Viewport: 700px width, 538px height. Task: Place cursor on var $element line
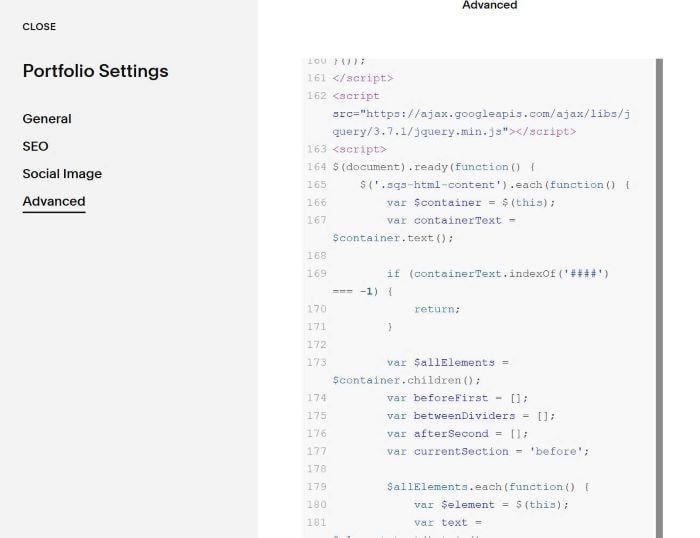pyautogui.click(x=491, y=505)
